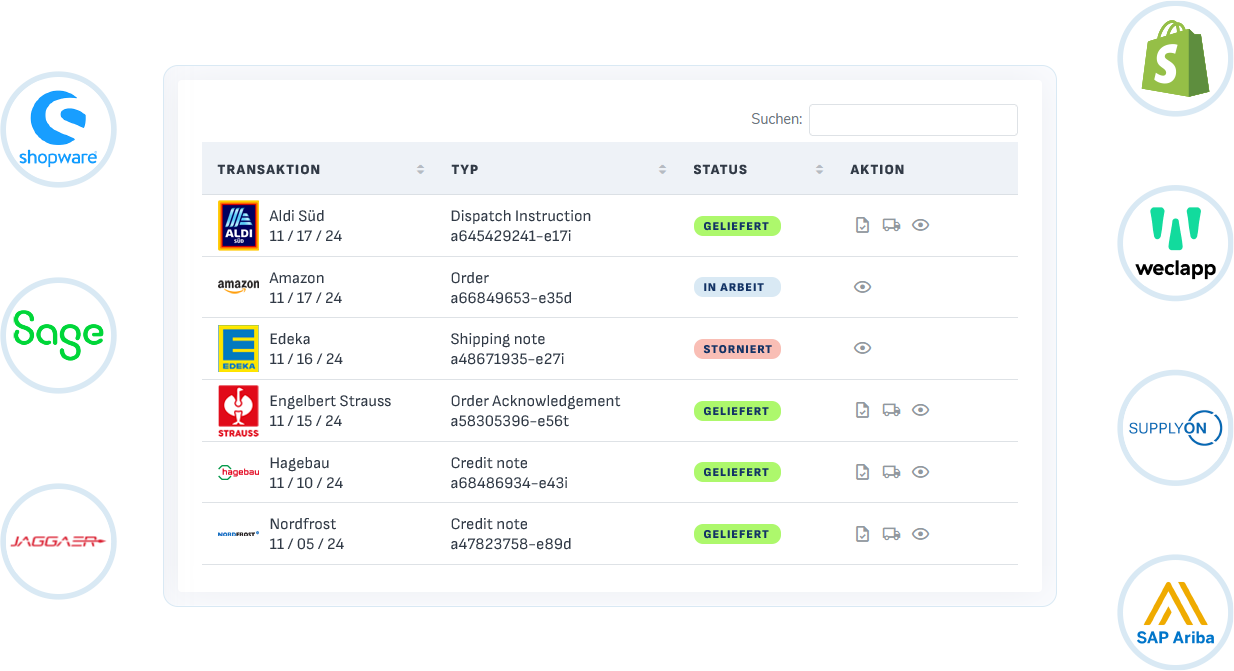Image resolution: width=1234 pixels, height=671 pixels.
Task: Click truck icon in Nordfrost row
Action: (891, 534)
